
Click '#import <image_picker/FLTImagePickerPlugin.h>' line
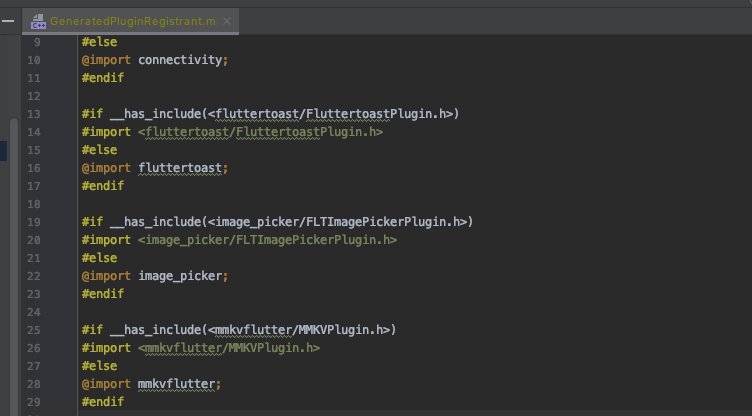click(239, 240)
